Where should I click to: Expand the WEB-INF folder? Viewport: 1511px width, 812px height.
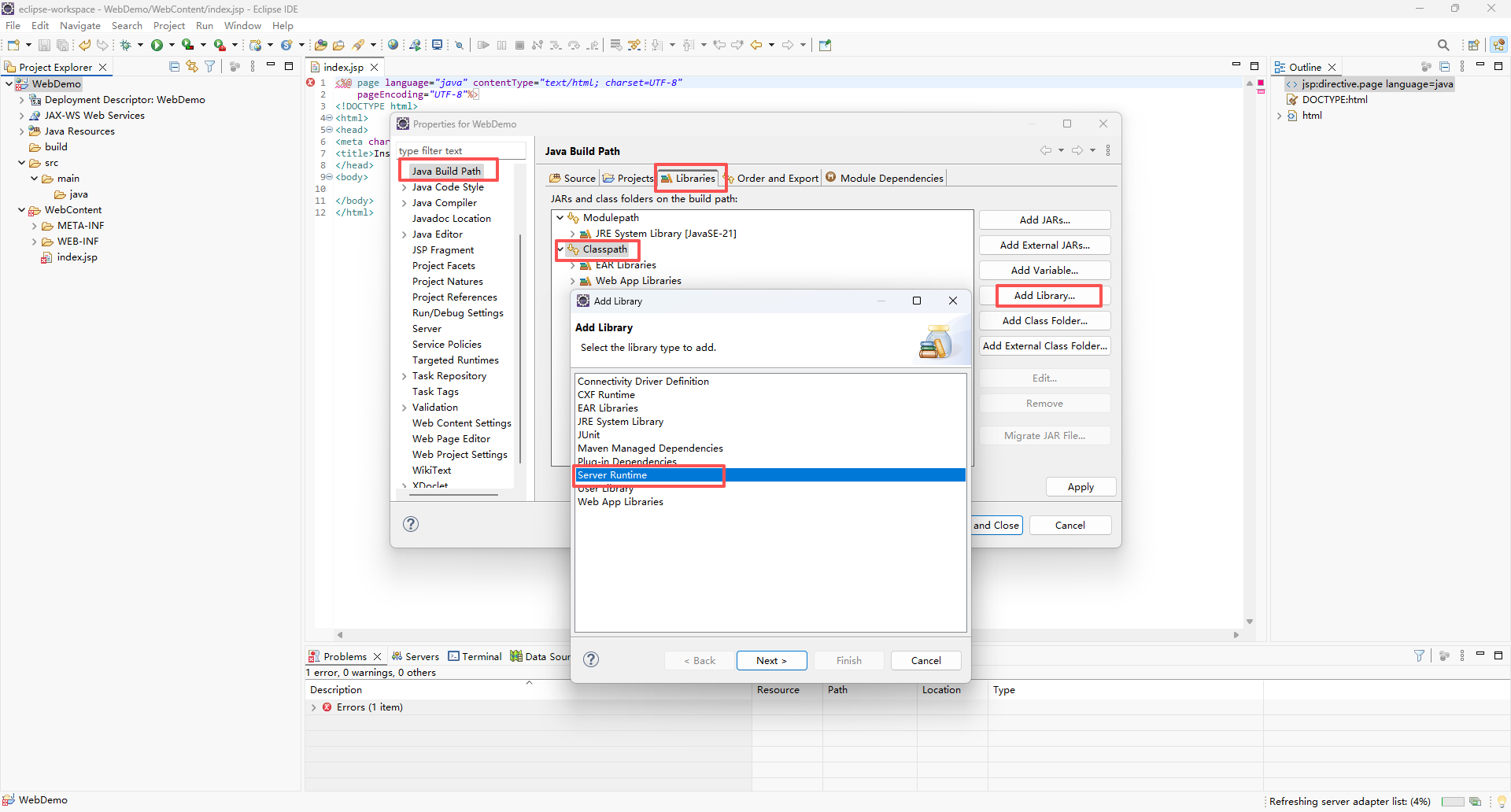coord(34,242)
